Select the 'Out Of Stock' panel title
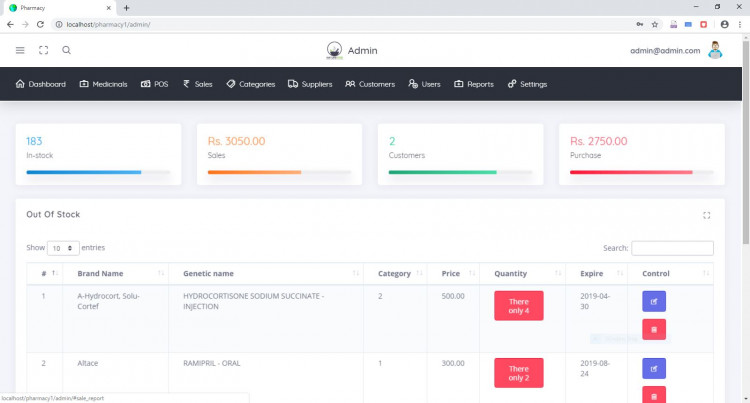The image size is (750, 403). coord(53,215)
